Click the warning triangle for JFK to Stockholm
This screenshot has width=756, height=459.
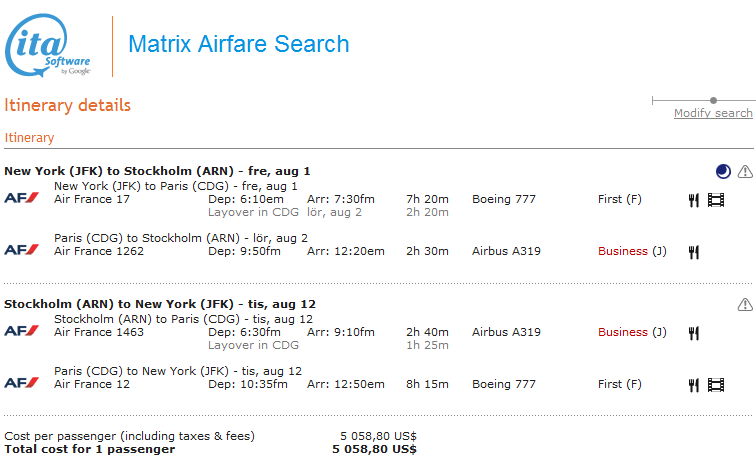click(x=745, y=172)
